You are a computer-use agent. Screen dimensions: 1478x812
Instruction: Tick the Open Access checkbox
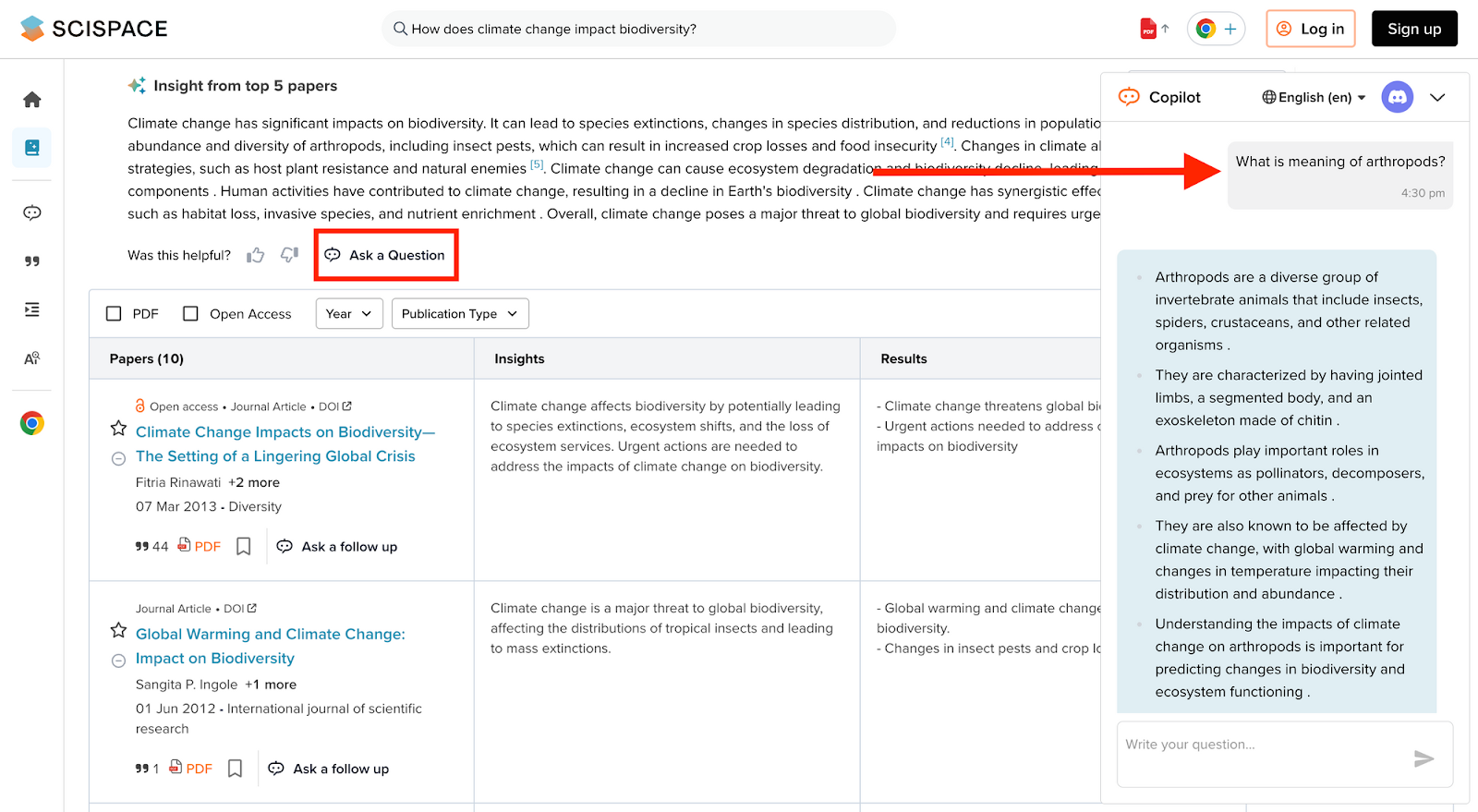click(x=191, y=314)
